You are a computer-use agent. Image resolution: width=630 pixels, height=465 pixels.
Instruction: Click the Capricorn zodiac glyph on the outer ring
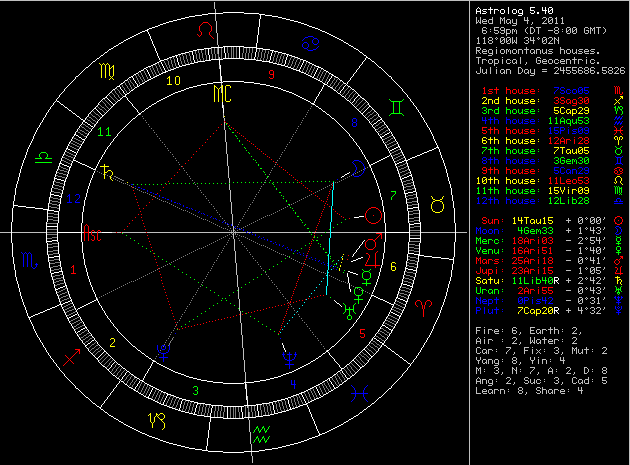point(157,420)
